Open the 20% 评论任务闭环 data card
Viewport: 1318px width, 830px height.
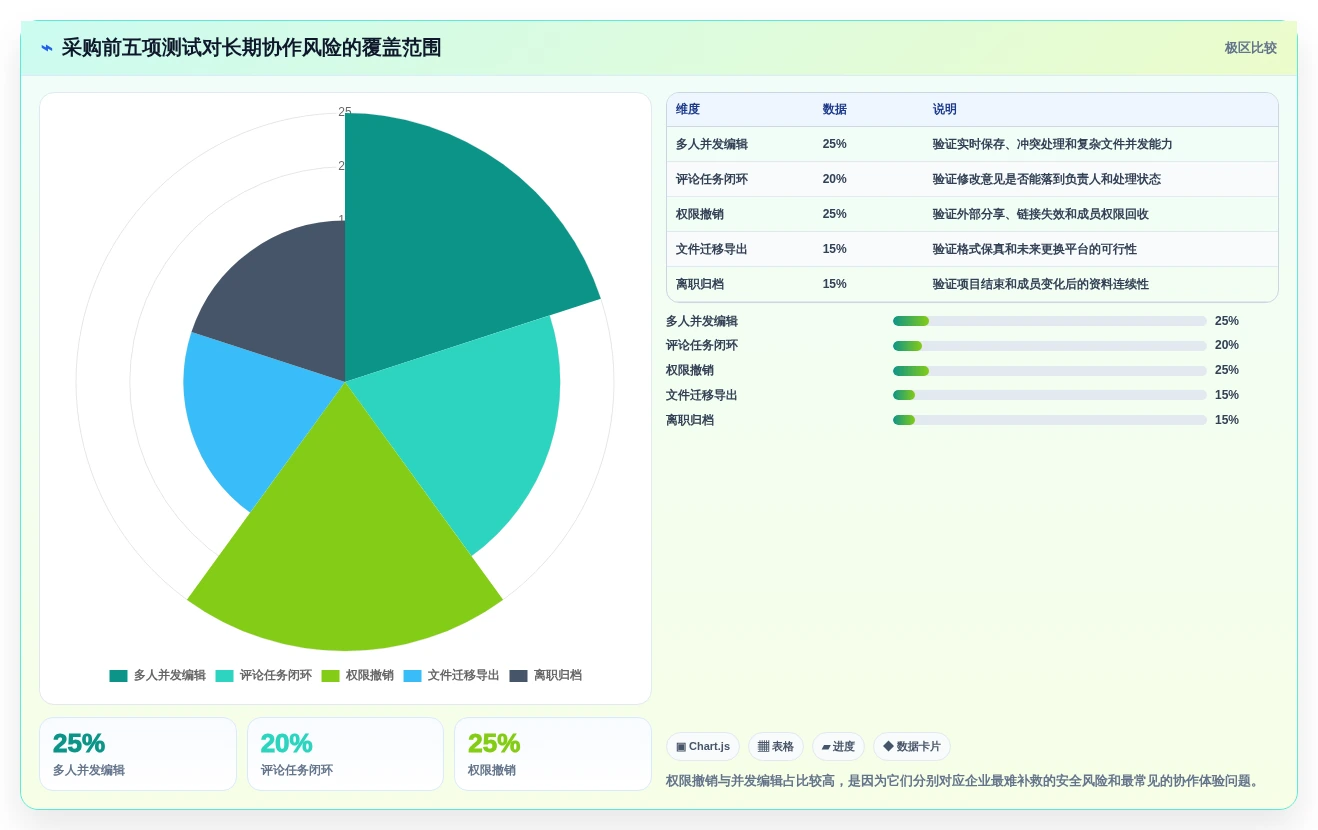pyautogui.click(x=345, y=754)
